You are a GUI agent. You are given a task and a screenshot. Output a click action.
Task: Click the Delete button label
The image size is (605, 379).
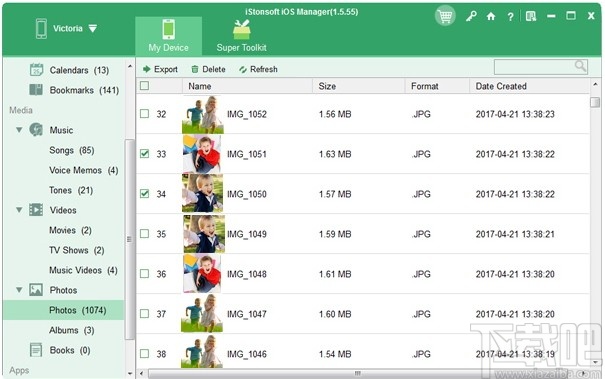tap(214, 69)
